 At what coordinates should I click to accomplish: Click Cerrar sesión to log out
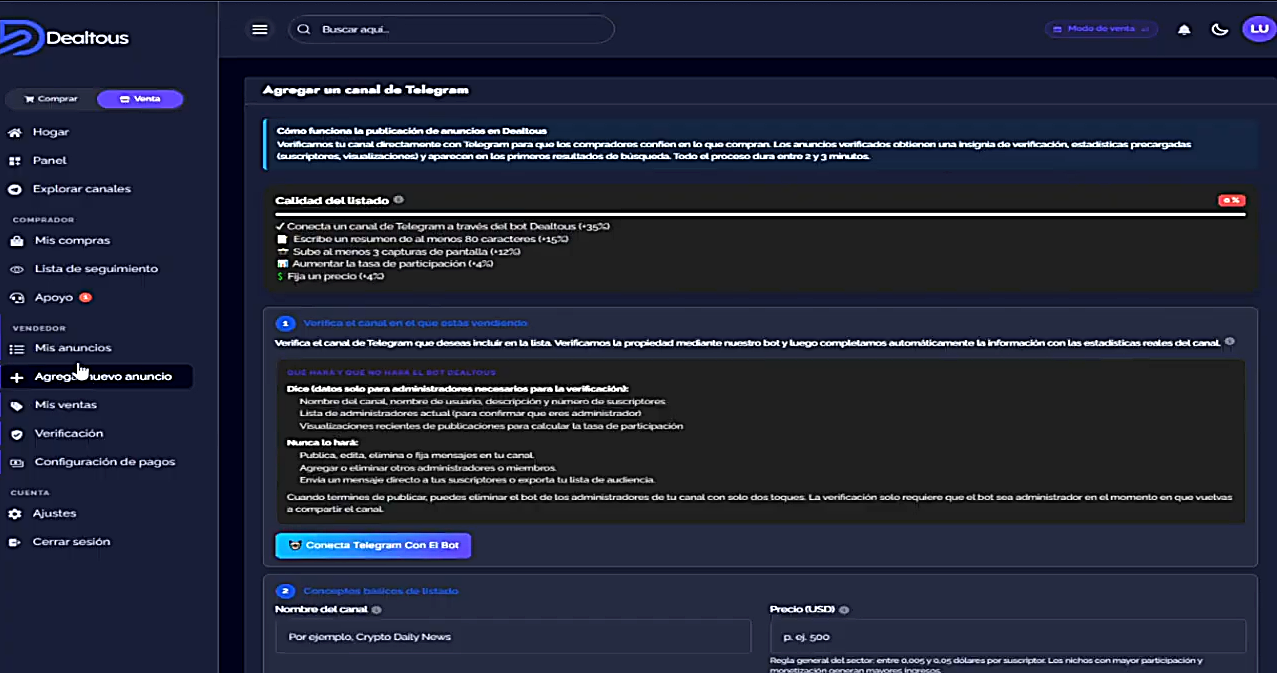click(71, 542)
